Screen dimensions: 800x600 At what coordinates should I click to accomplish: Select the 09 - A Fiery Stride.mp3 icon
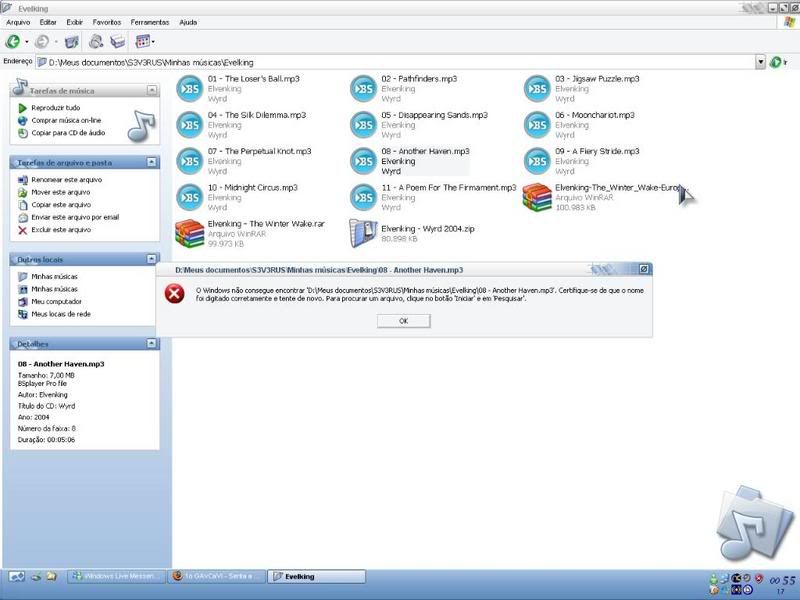click(537, 161)
